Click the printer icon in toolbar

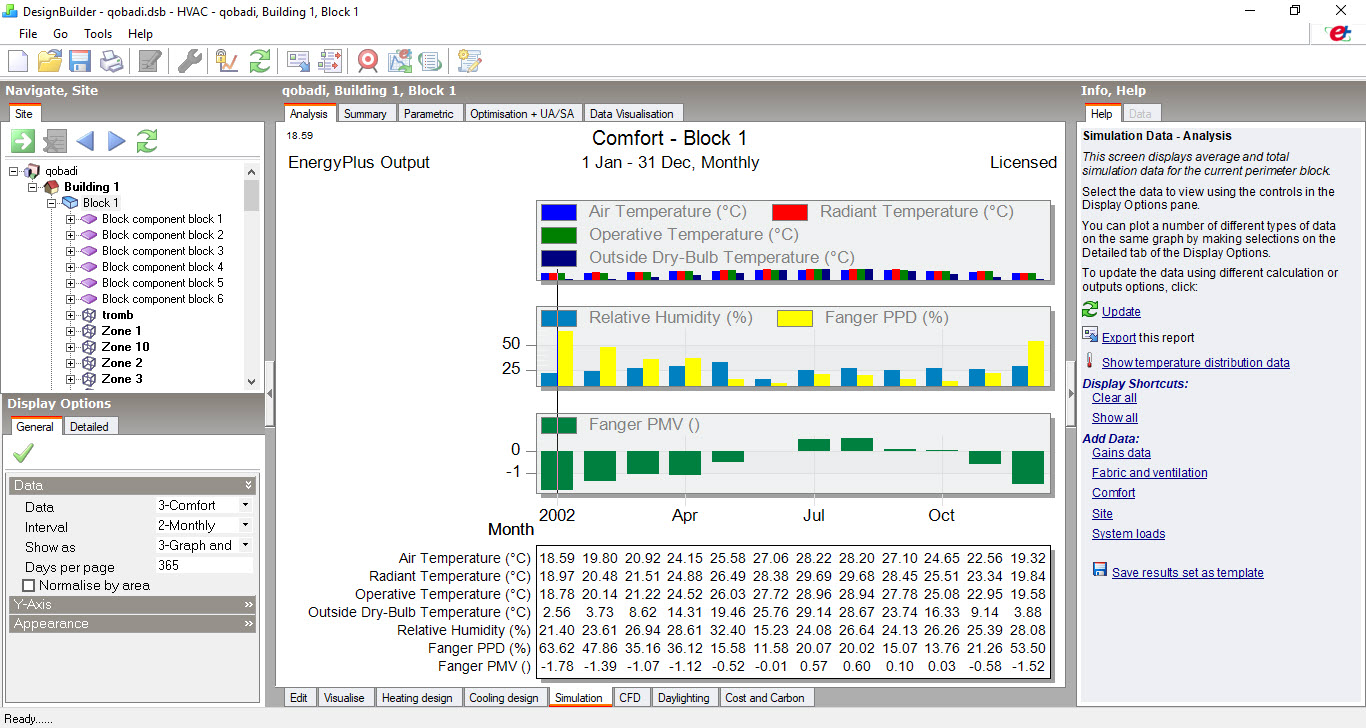click(111, 61)
